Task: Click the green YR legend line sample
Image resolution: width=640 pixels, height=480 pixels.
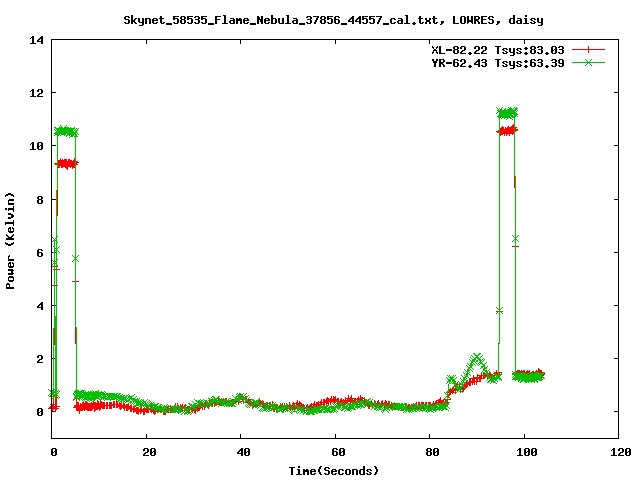Action: tap(588, 62)
